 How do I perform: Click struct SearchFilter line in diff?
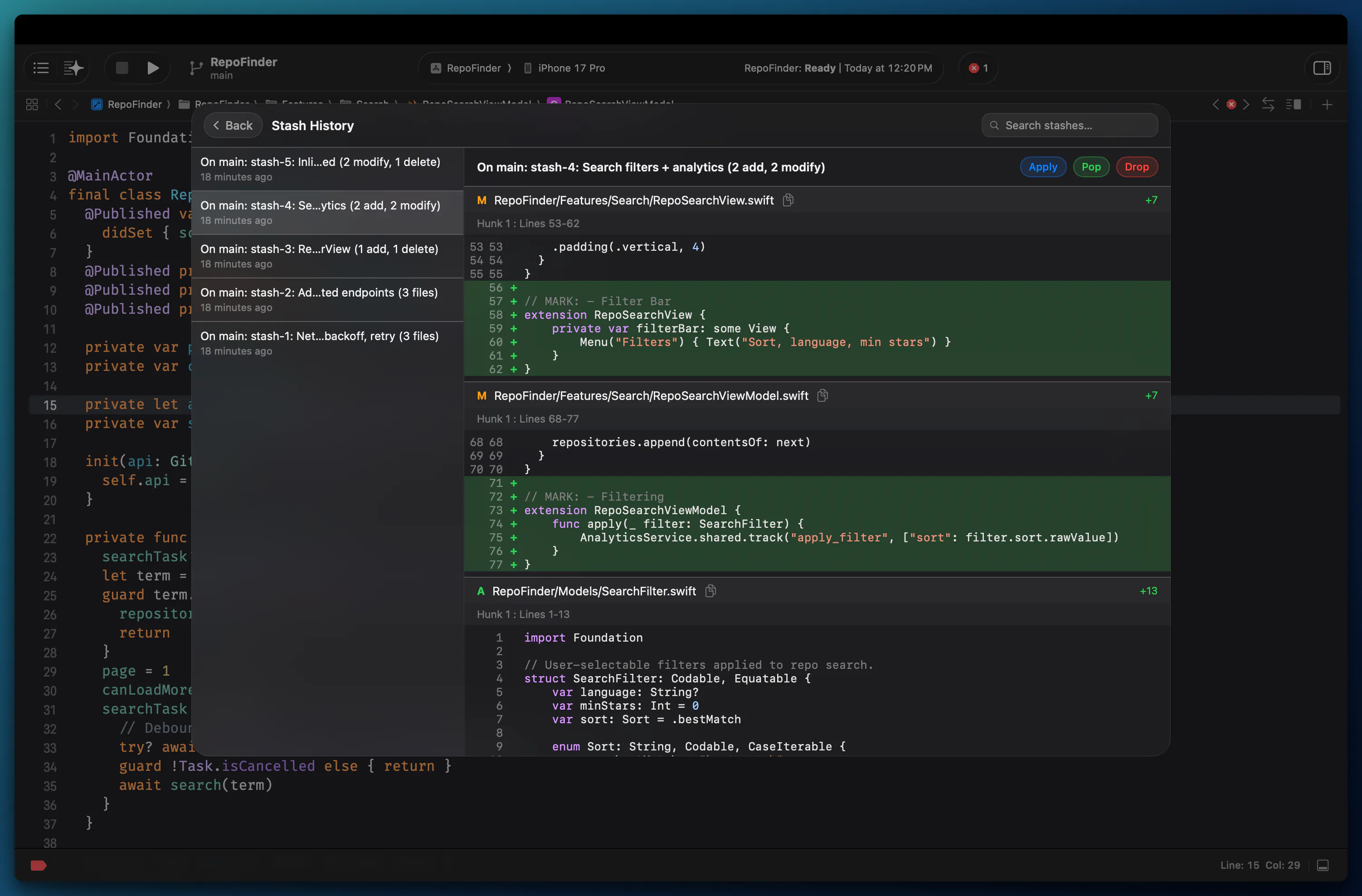click(817, 678)
